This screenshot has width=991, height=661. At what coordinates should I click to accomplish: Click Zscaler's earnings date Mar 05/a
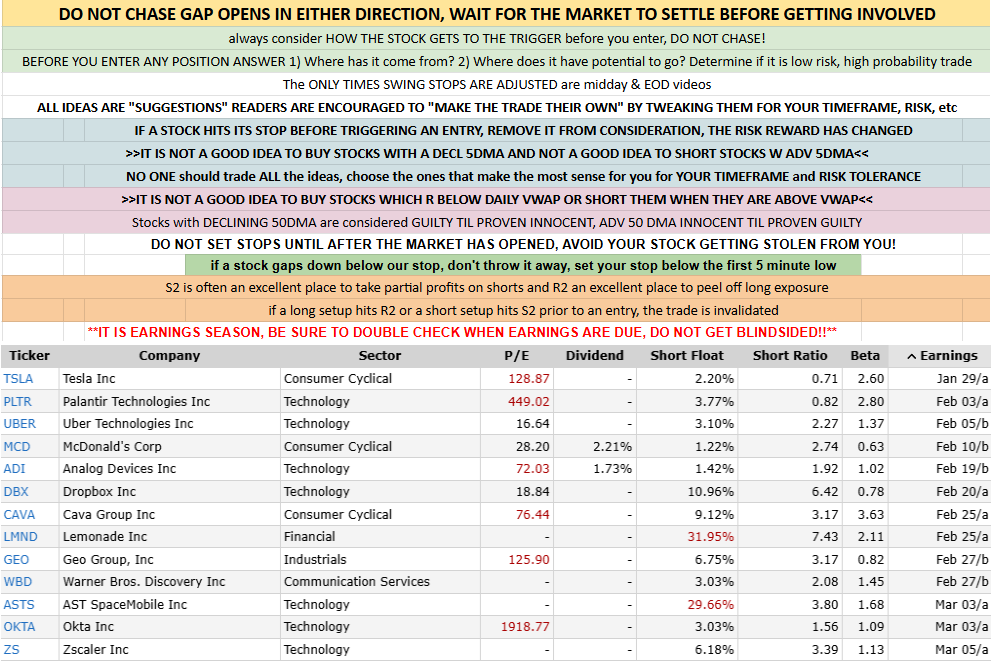click(x=962, y=649)
